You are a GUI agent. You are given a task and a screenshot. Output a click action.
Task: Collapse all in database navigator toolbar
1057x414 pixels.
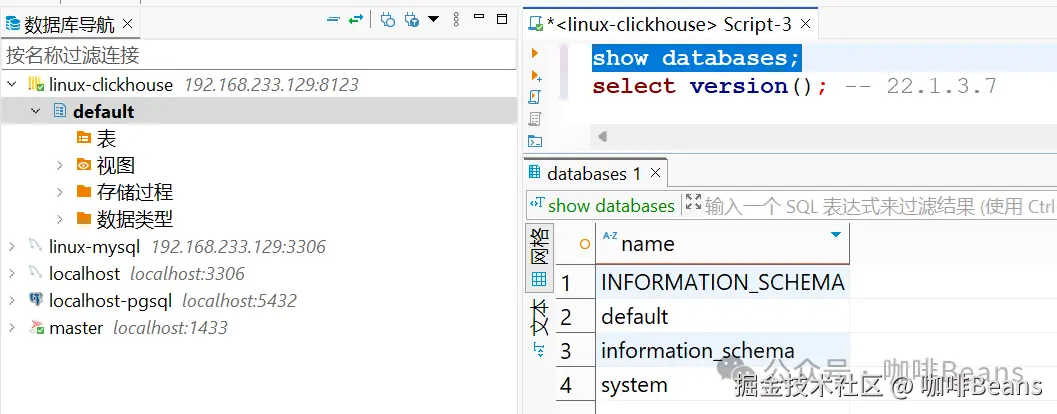[x=333, y=20]
